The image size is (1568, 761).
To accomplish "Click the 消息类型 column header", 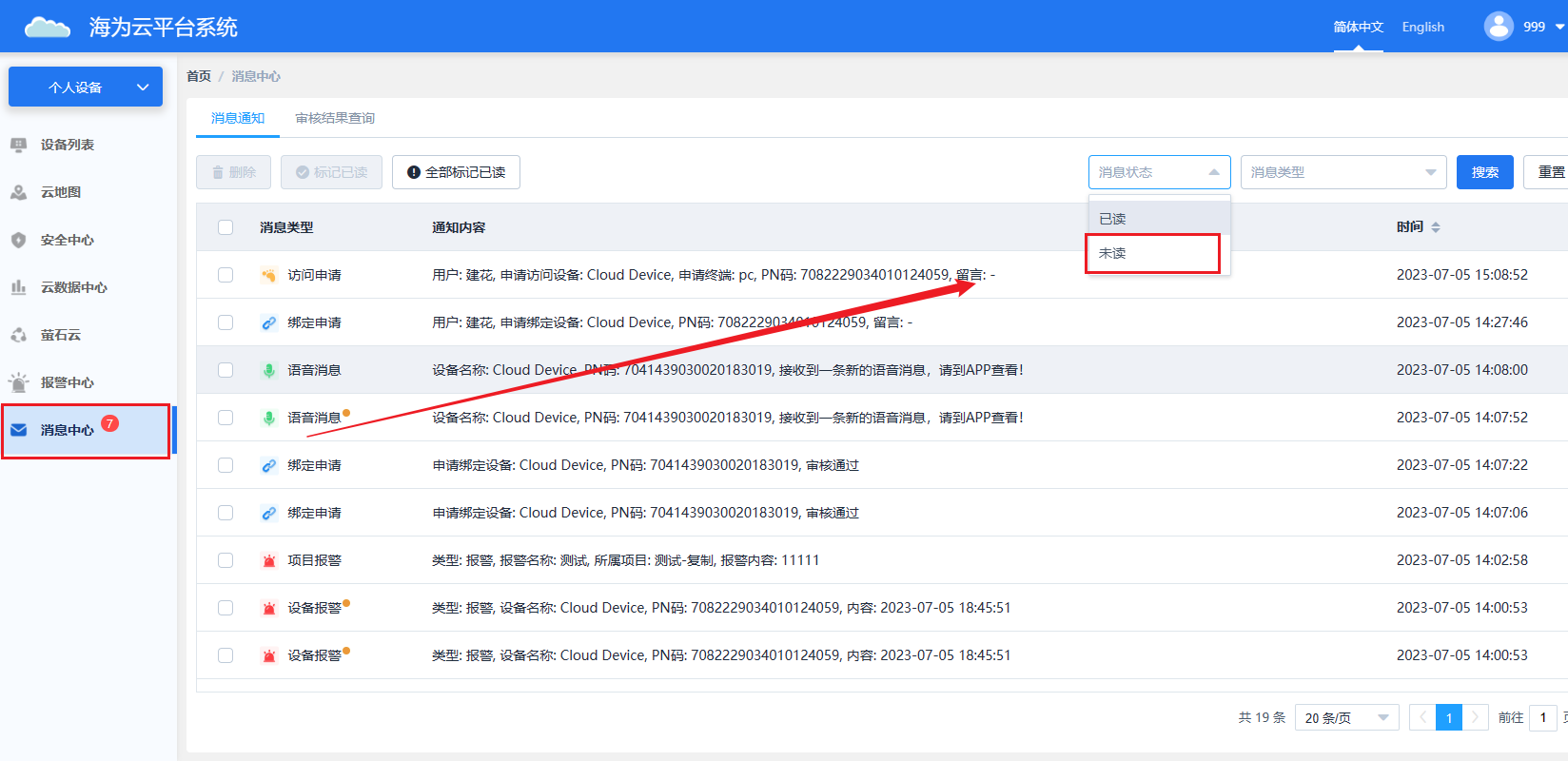I will point(286,227).
